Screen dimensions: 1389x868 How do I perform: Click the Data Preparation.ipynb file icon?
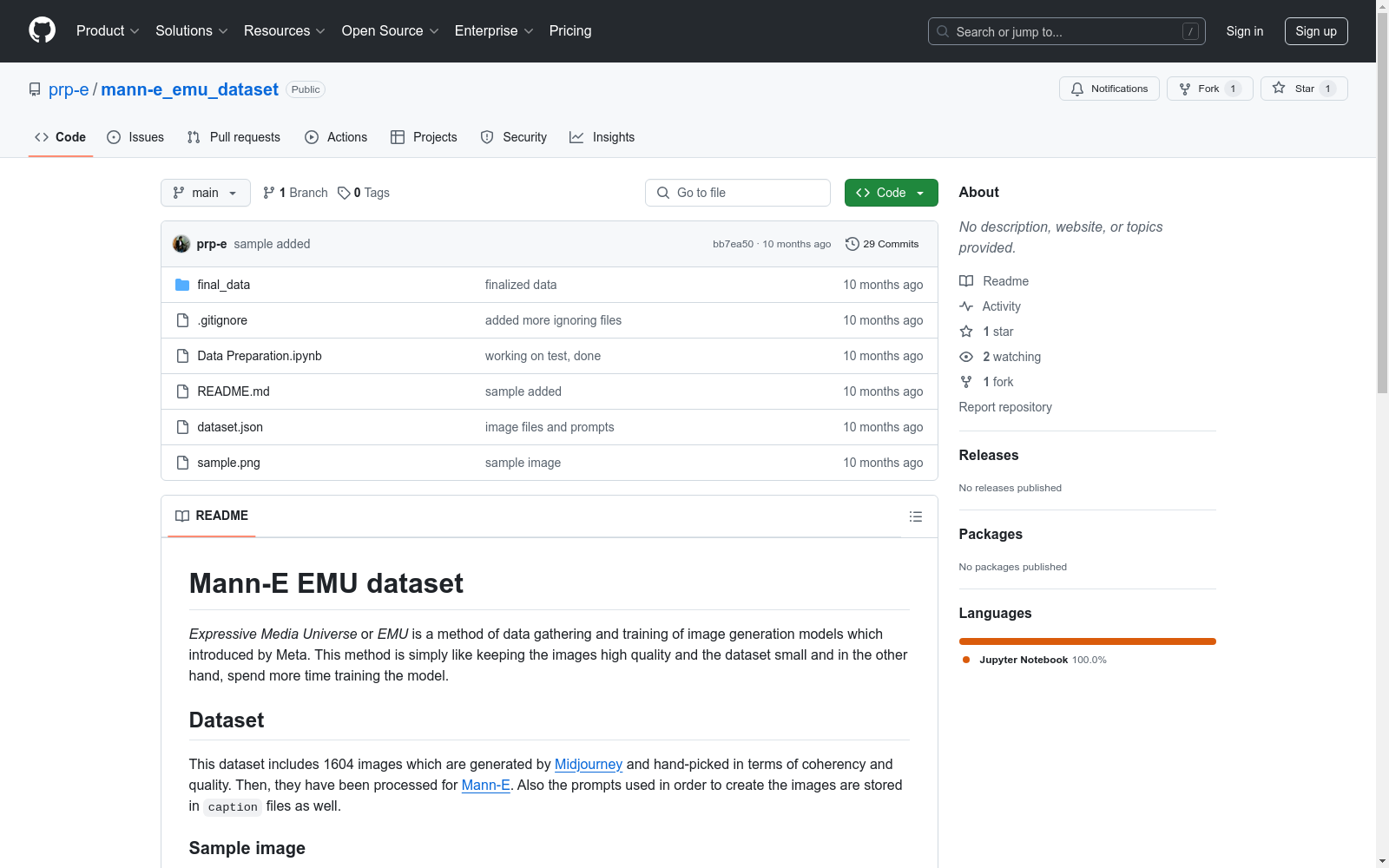tap(182, 356)
